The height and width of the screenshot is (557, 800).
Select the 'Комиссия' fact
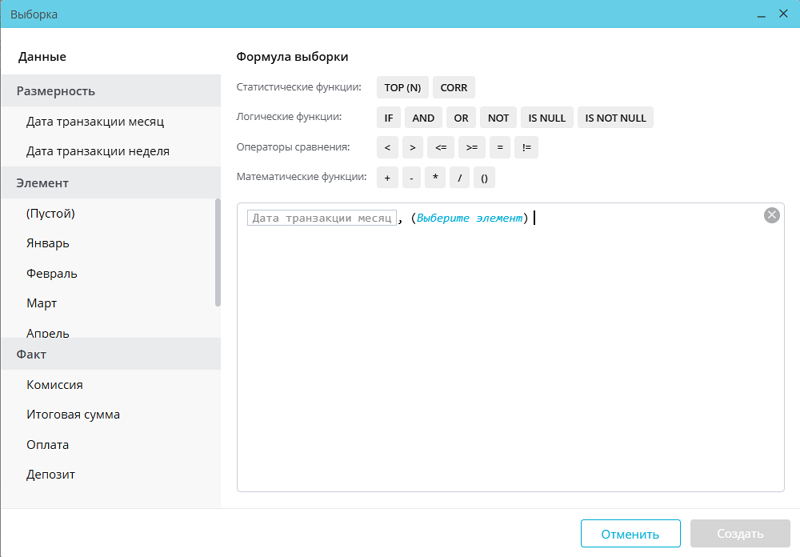click(x=55, y=385)
